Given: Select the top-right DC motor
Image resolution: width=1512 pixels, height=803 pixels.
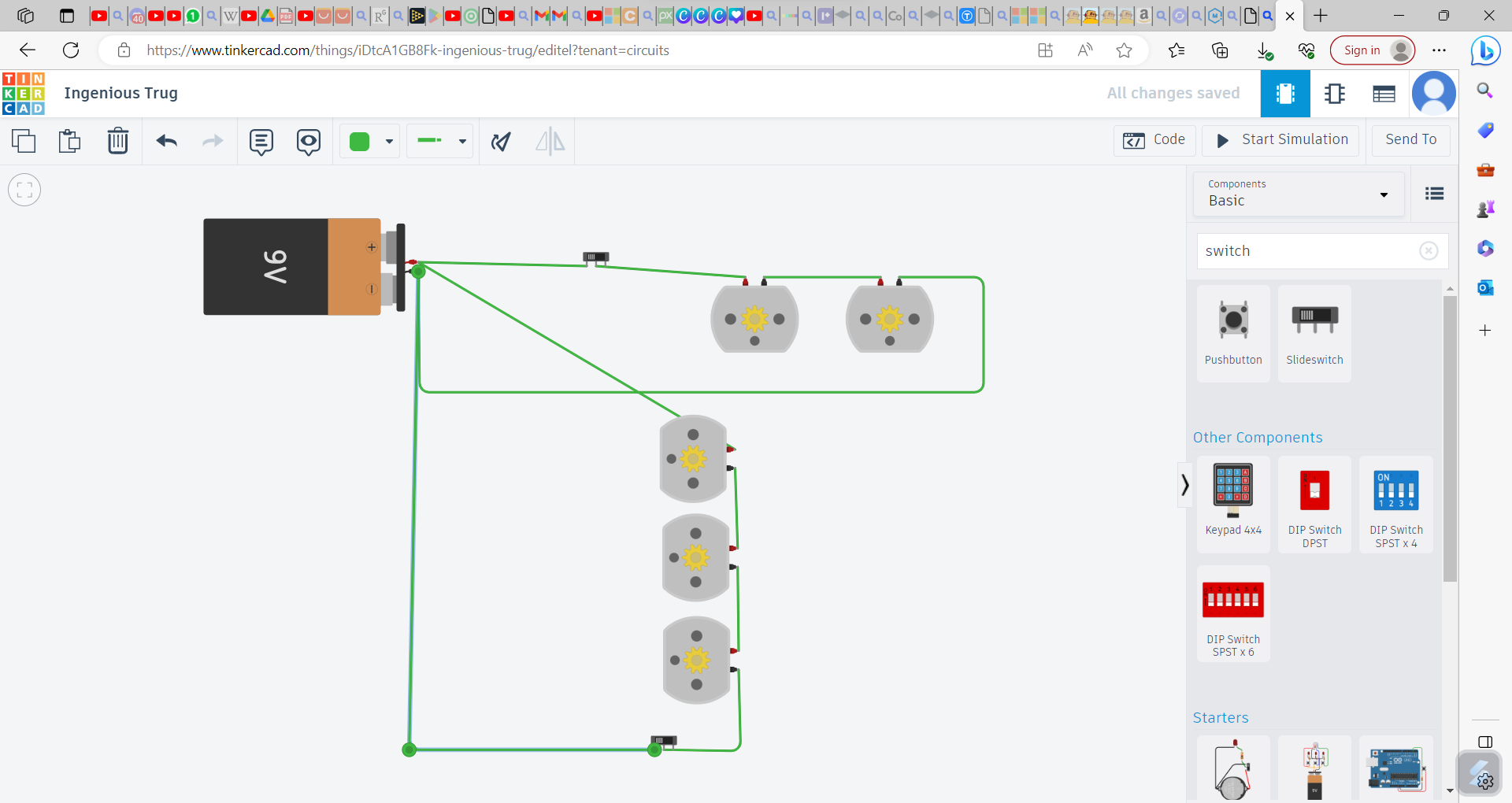Looking at the screenshot, I should 890,319.
